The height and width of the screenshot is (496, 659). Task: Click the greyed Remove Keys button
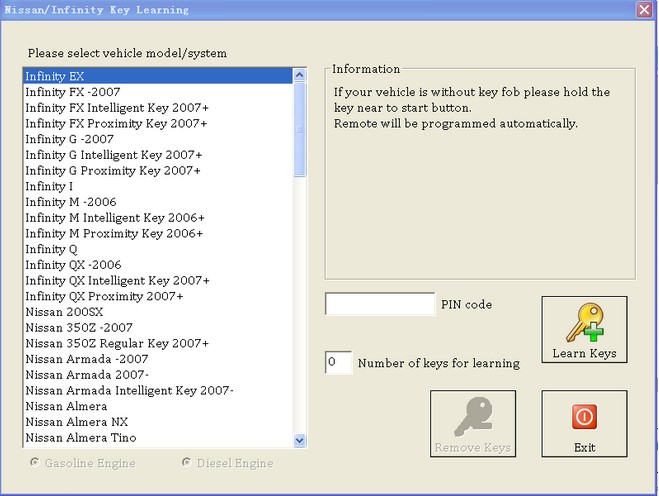(473, 424)
